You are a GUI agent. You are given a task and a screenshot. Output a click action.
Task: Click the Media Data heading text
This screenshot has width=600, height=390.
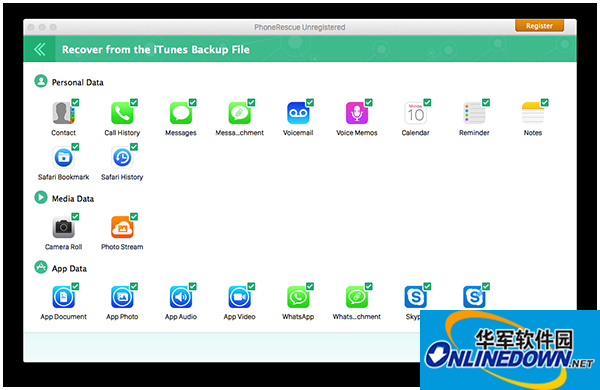[x=73, y=199]
